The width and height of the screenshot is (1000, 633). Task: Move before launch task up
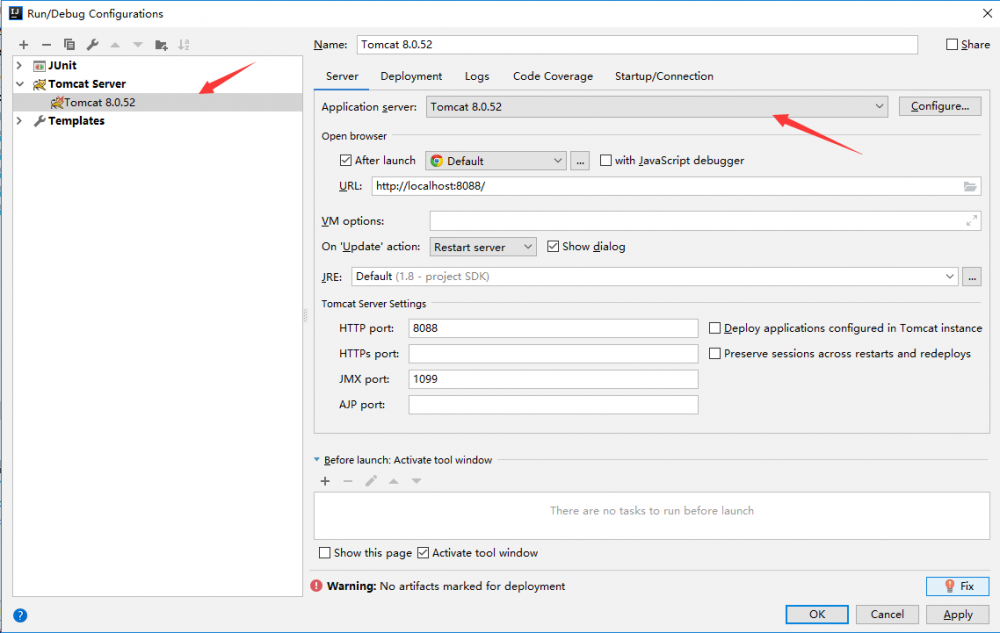393,481
